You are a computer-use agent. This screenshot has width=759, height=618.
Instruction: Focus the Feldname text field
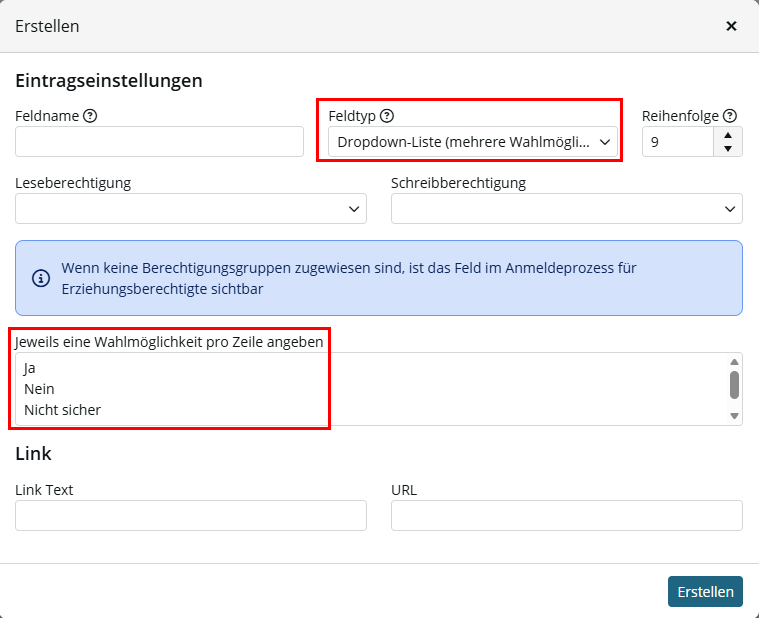[159, 142]
